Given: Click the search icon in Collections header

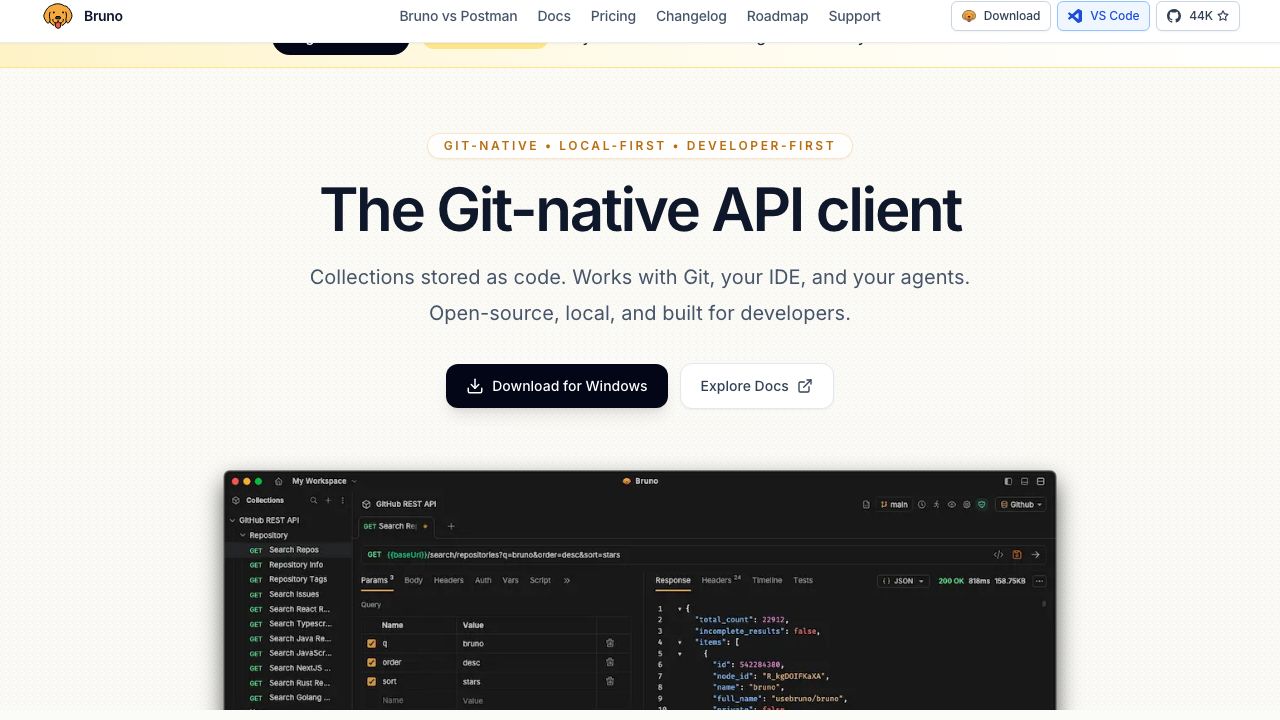Looking at the screenshot, I should tap(313, 500).
